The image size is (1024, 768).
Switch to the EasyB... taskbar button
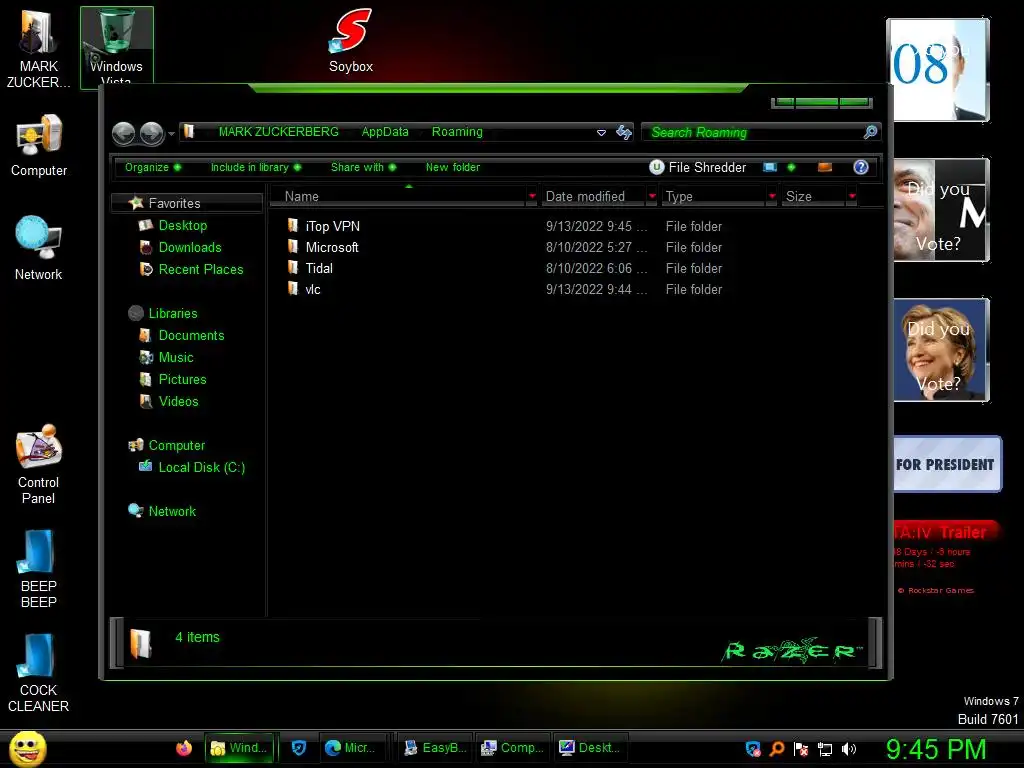(x=436, y=748)
